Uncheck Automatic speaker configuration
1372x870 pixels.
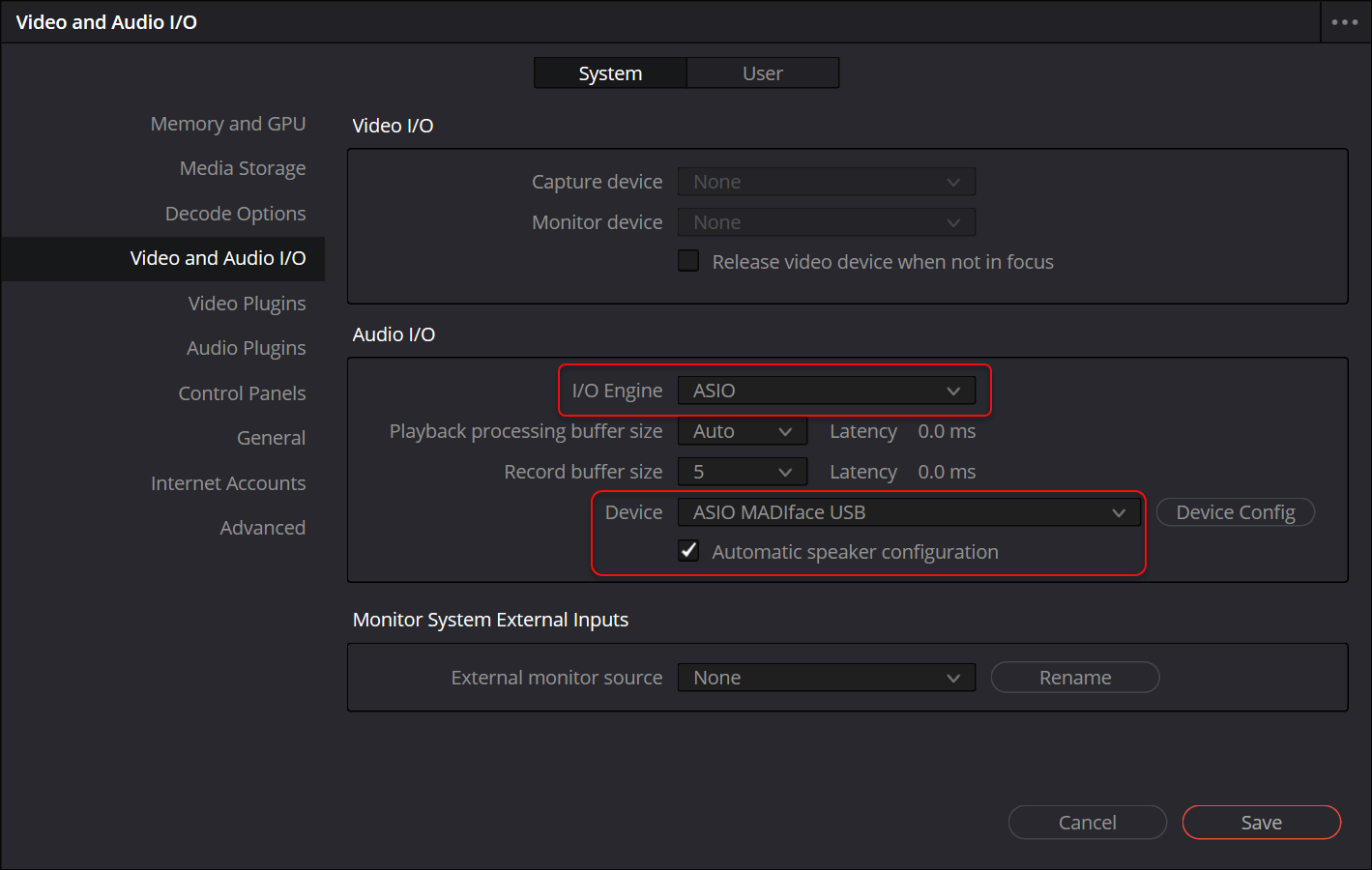[688, 551]
